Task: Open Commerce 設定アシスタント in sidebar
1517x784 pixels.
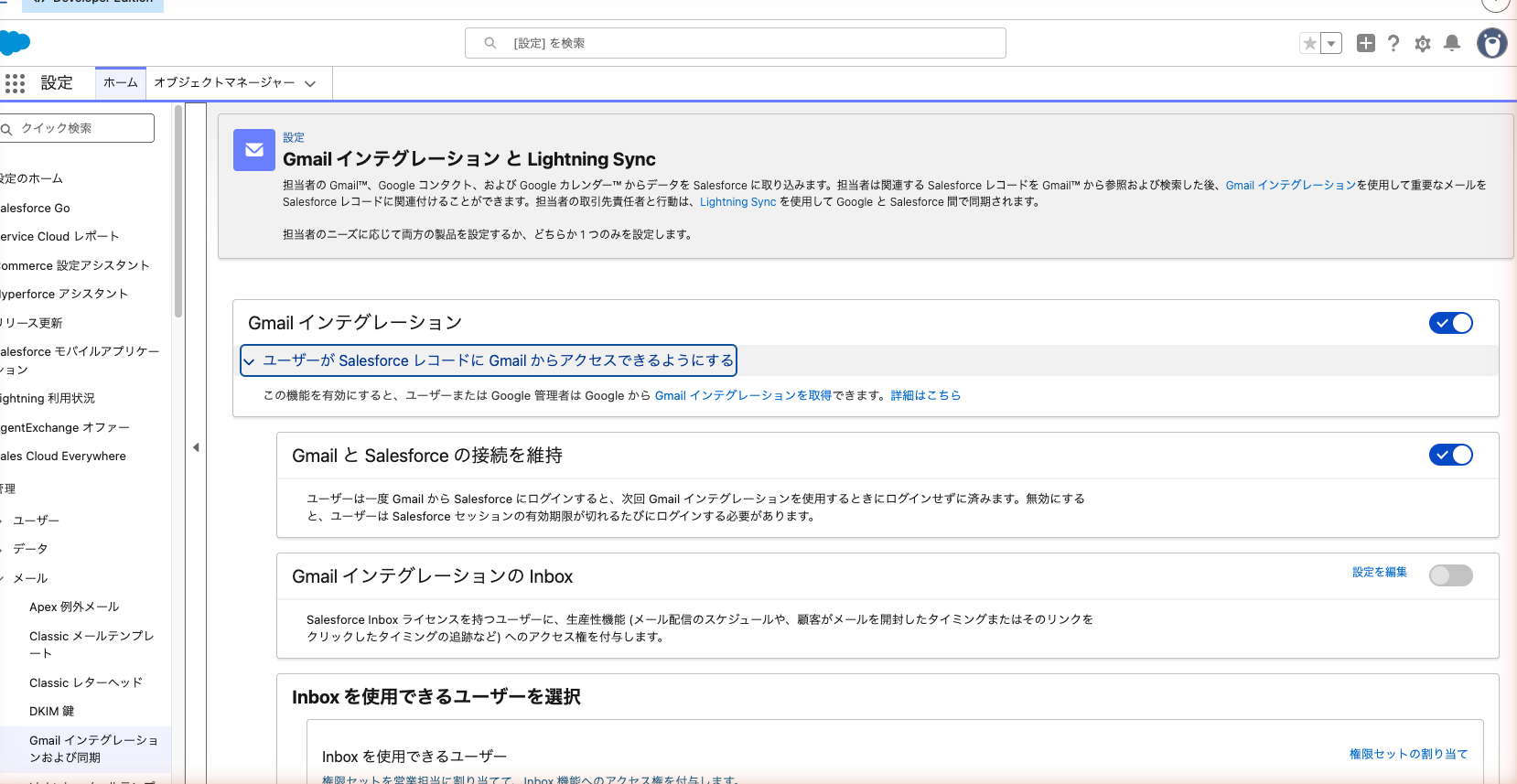Action: pos(74,265)
